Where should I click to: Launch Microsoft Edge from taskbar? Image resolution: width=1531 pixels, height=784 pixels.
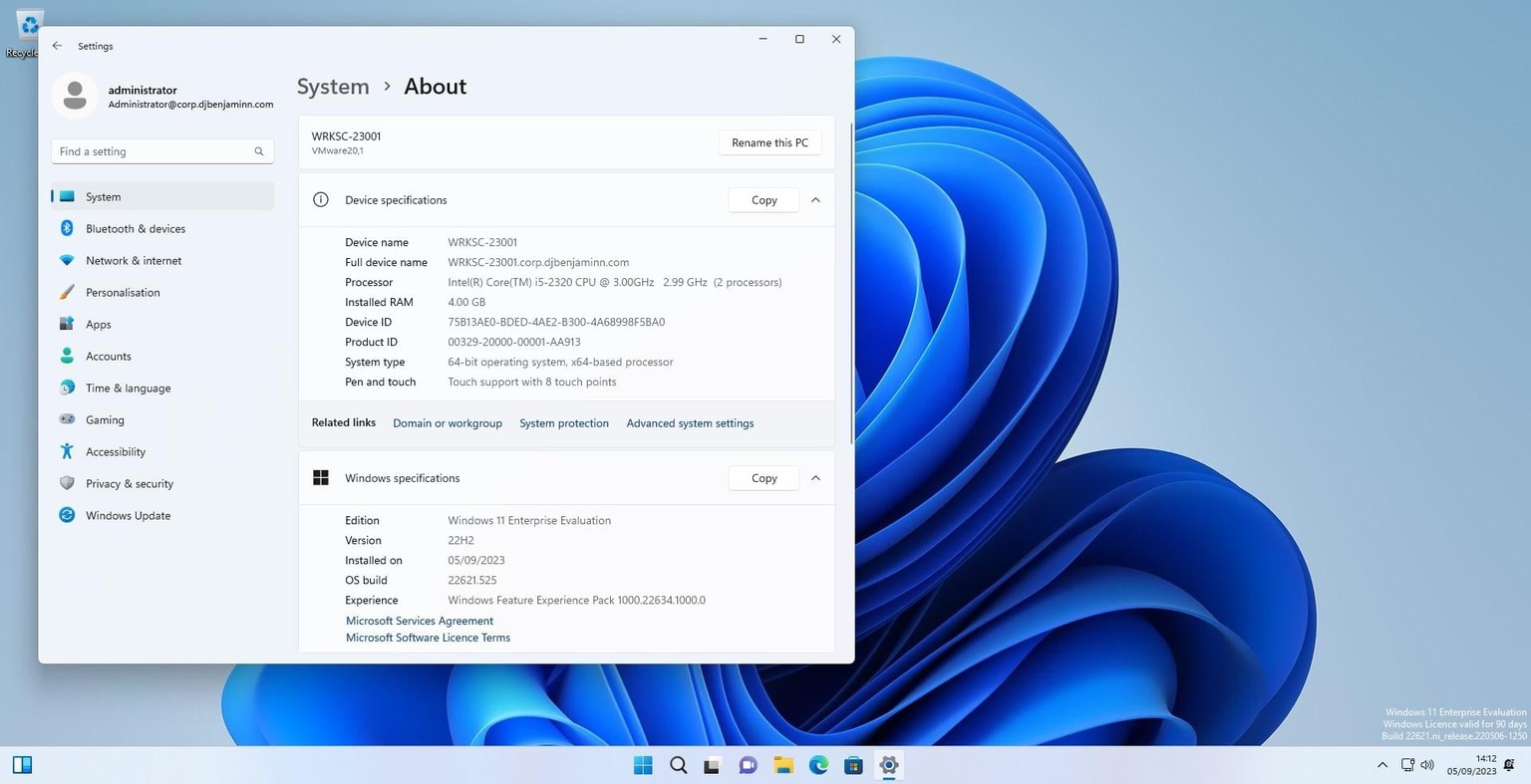click(818, 765)
